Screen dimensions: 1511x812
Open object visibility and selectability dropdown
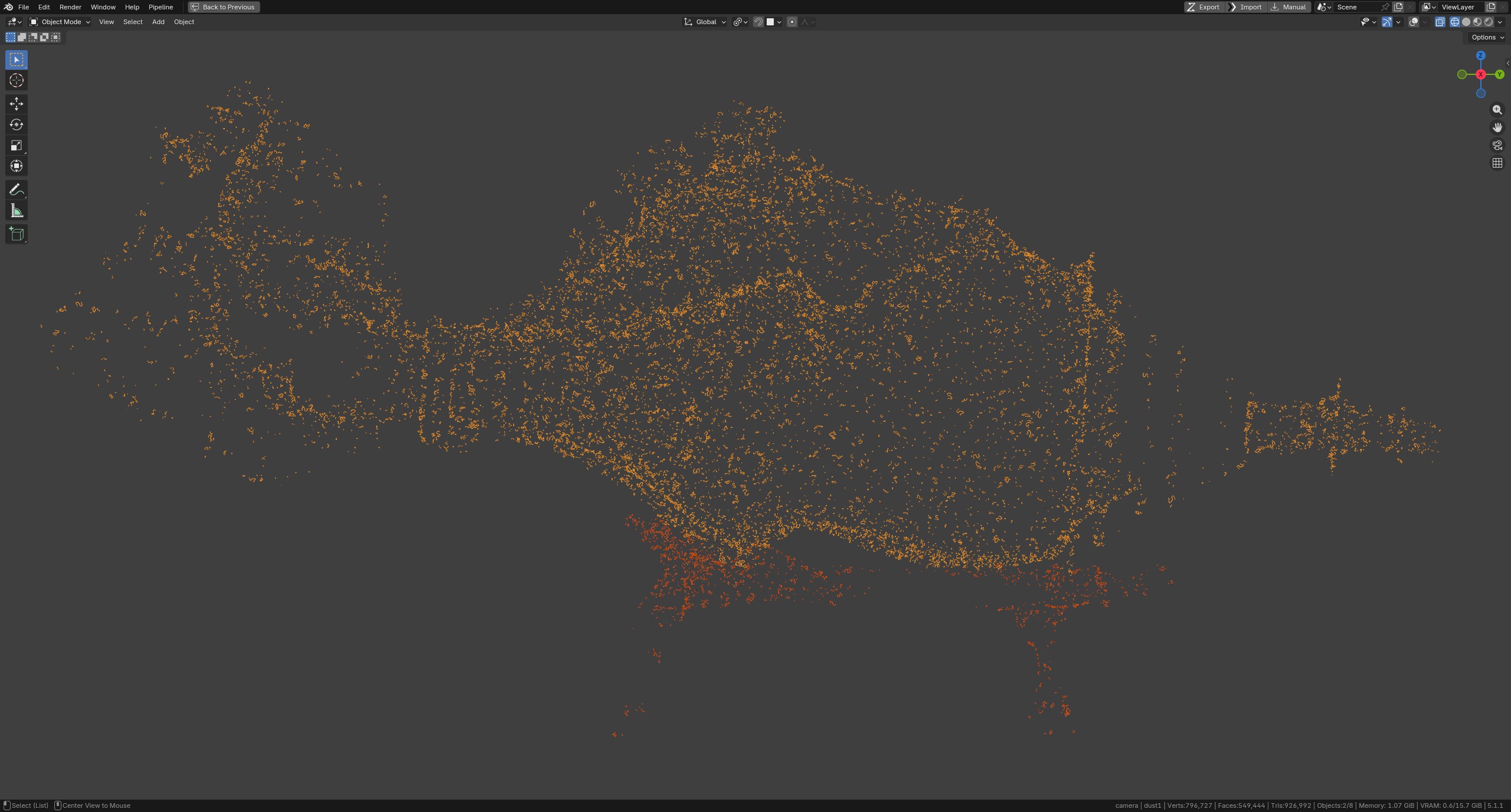pos(1368,22)
